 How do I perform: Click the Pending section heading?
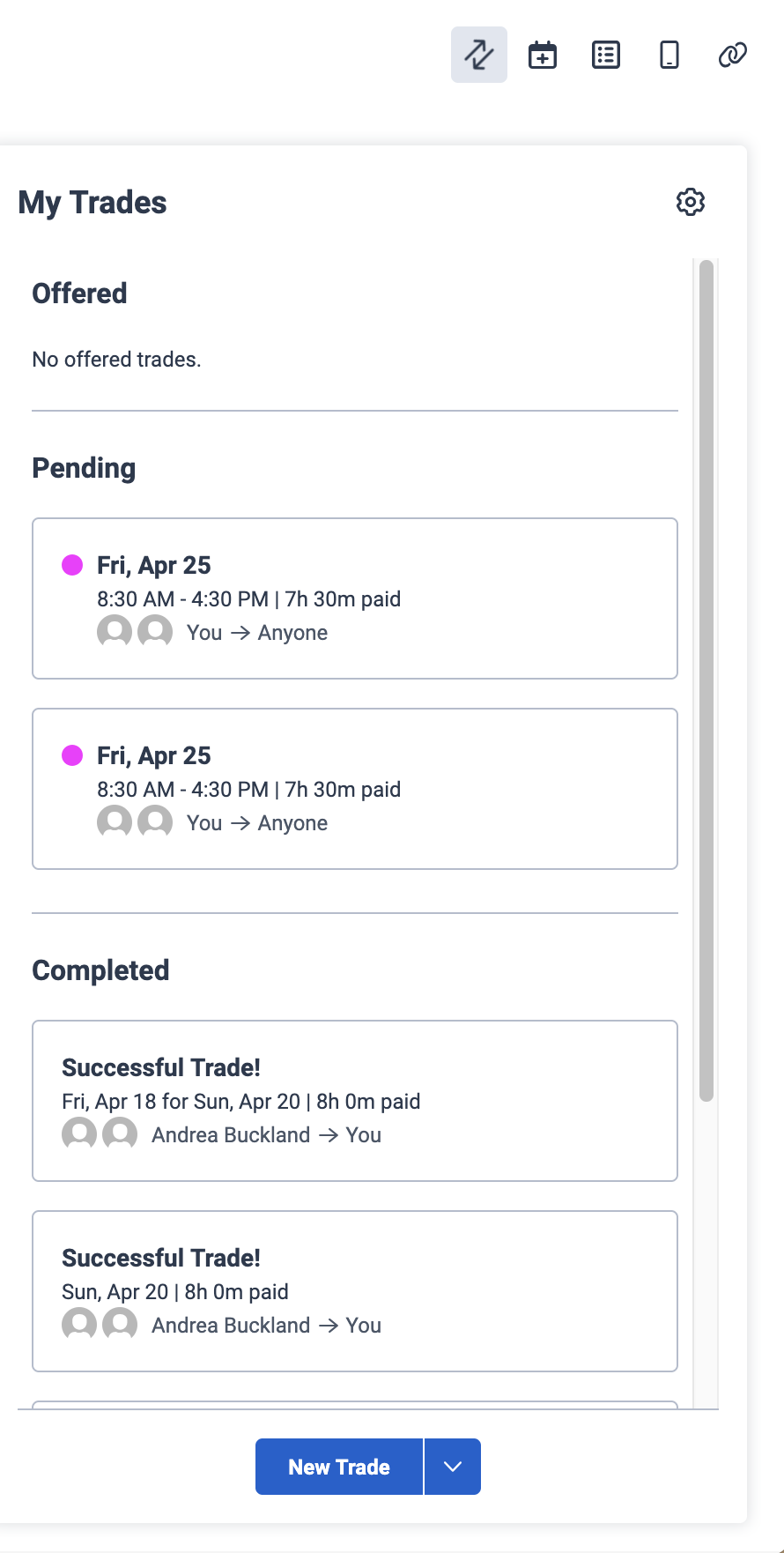pos(84,468)
